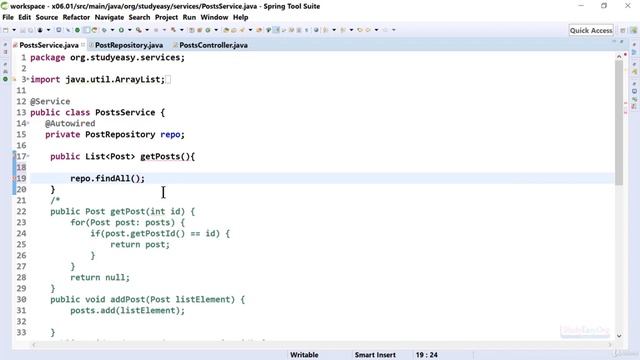Open the Debug configurations dropdown arrow
The image size is (640, 360).
click(112, 30)
